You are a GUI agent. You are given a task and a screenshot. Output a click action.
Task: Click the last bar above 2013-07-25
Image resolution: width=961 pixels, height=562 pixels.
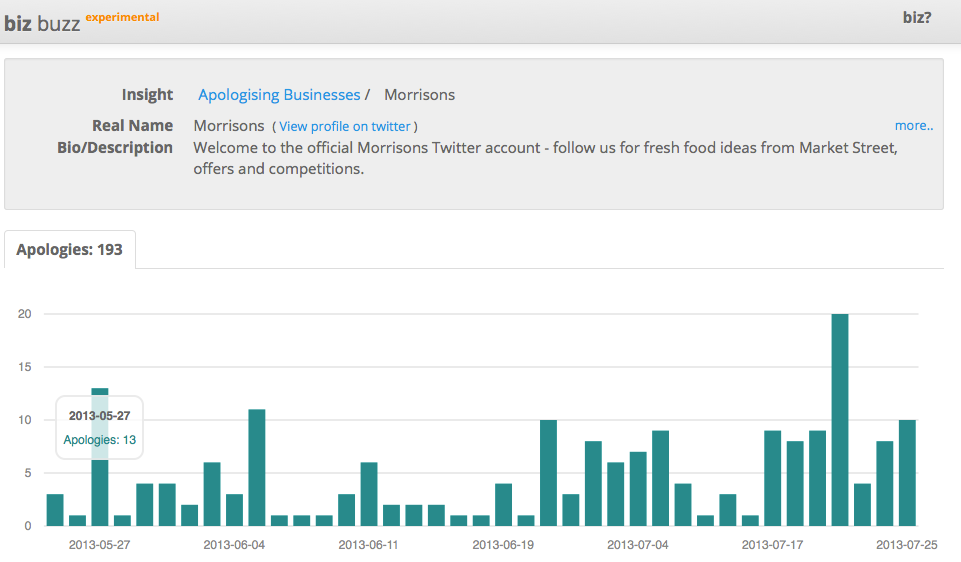[907, 473]
